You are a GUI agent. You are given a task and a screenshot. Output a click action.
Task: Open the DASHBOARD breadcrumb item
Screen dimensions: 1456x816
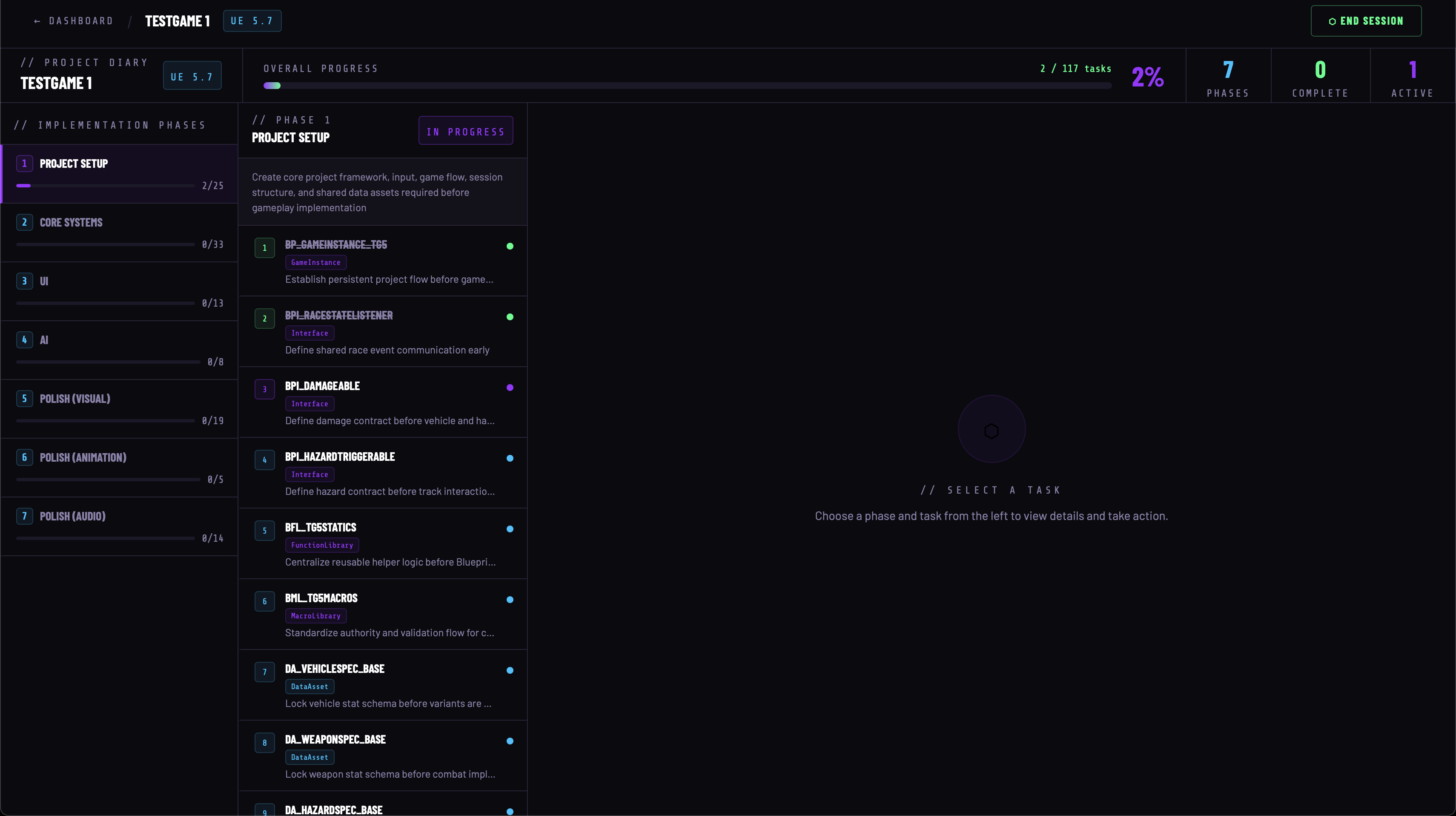click(x=81, y=20)
